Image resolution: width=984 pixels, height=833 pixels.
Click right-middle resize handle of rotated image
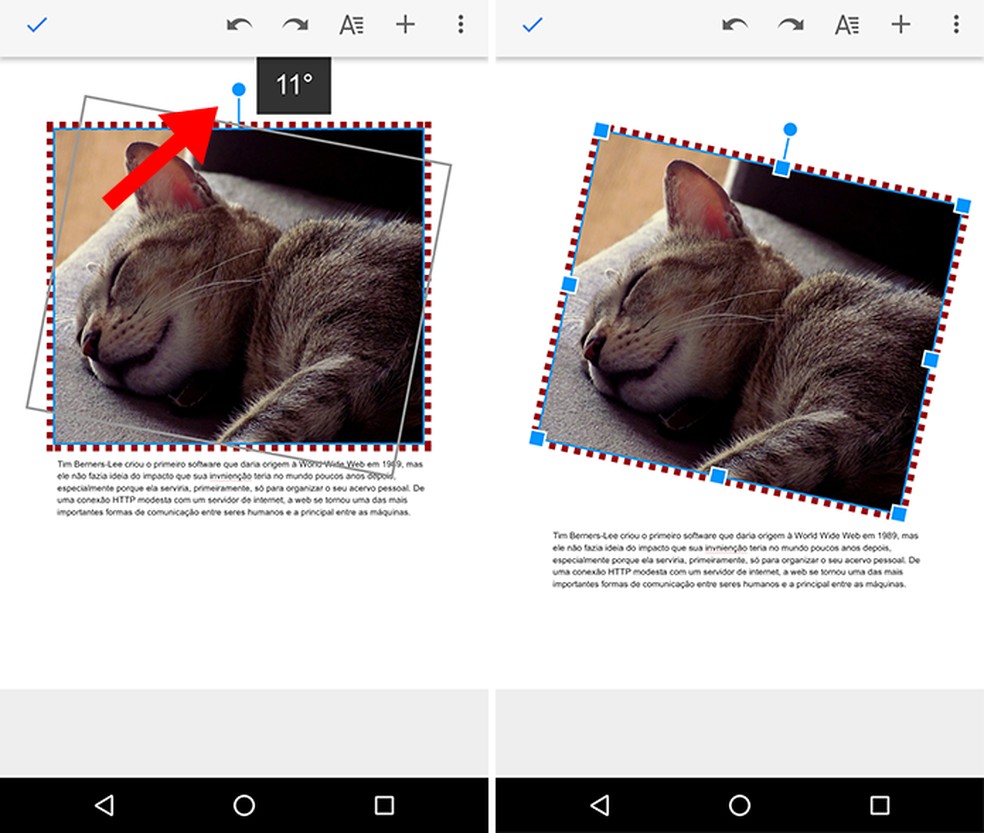coord(931,360)
